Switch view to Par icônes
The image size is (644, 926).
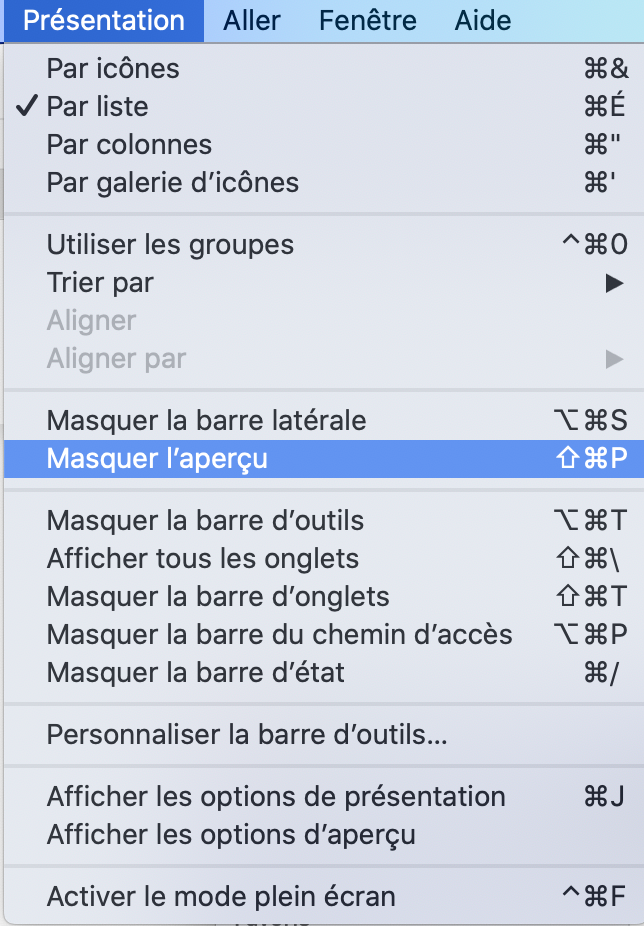point(113,69)
